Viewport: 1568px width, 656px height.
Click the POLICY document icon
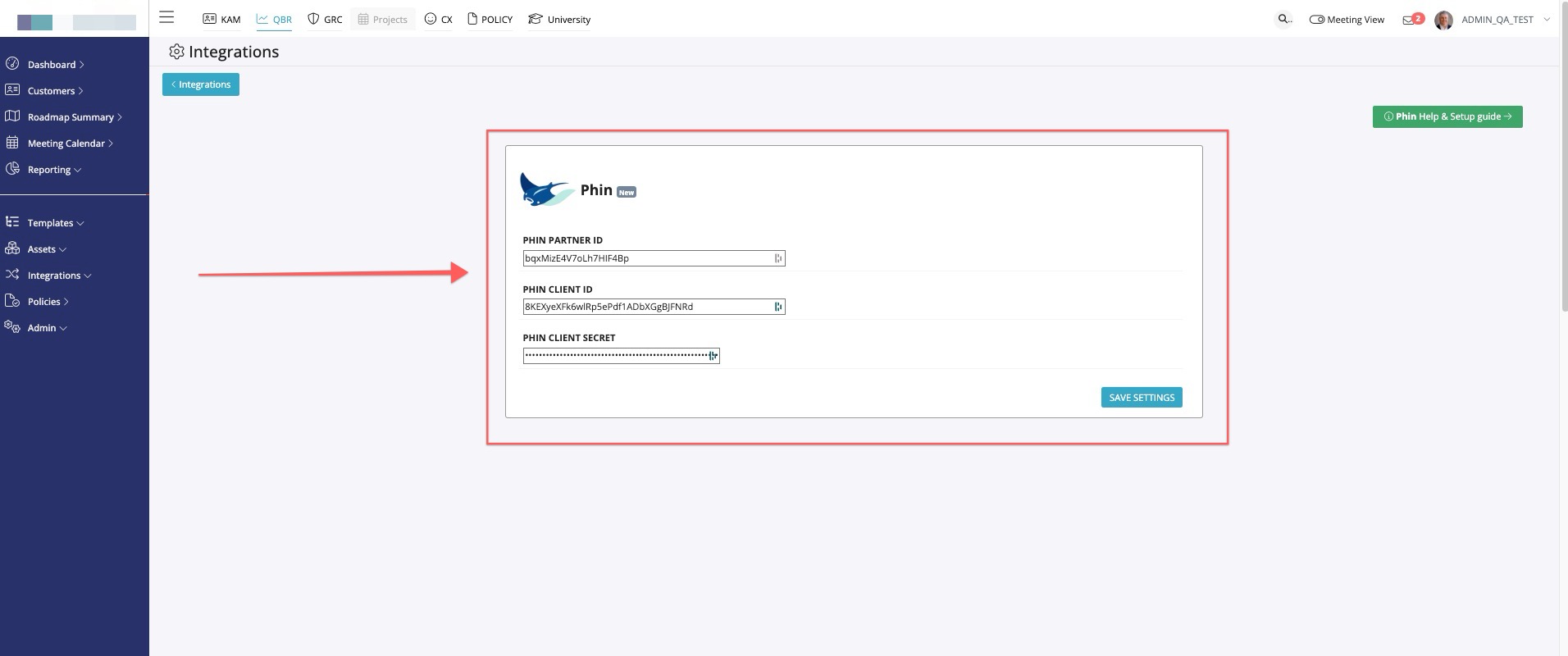pos(472,18)
